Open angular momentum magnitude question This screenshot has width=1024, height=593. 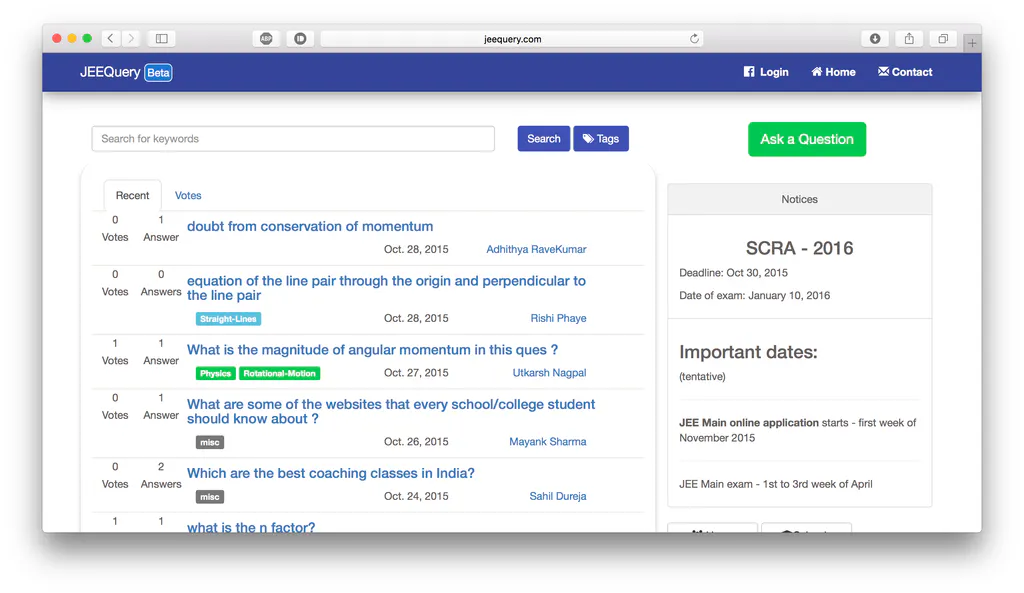coord(372,349)
